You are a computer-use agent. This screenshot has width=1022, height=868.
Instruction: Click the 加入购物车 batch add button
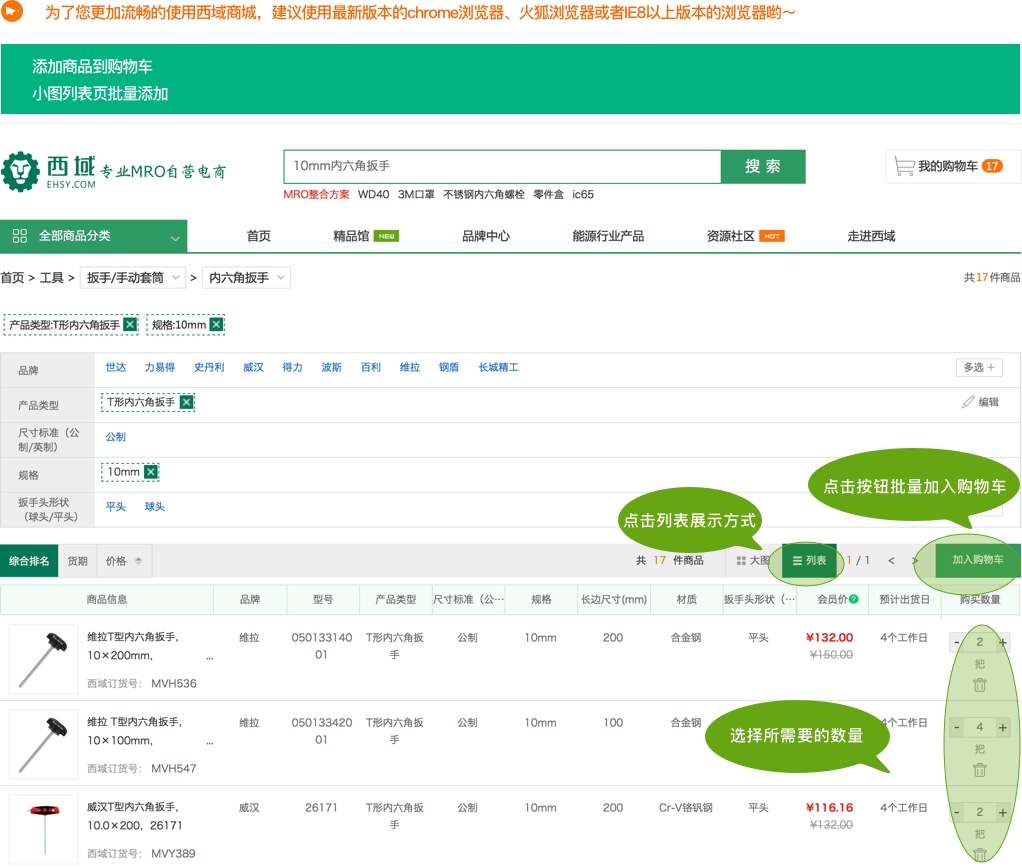[977, 560]
